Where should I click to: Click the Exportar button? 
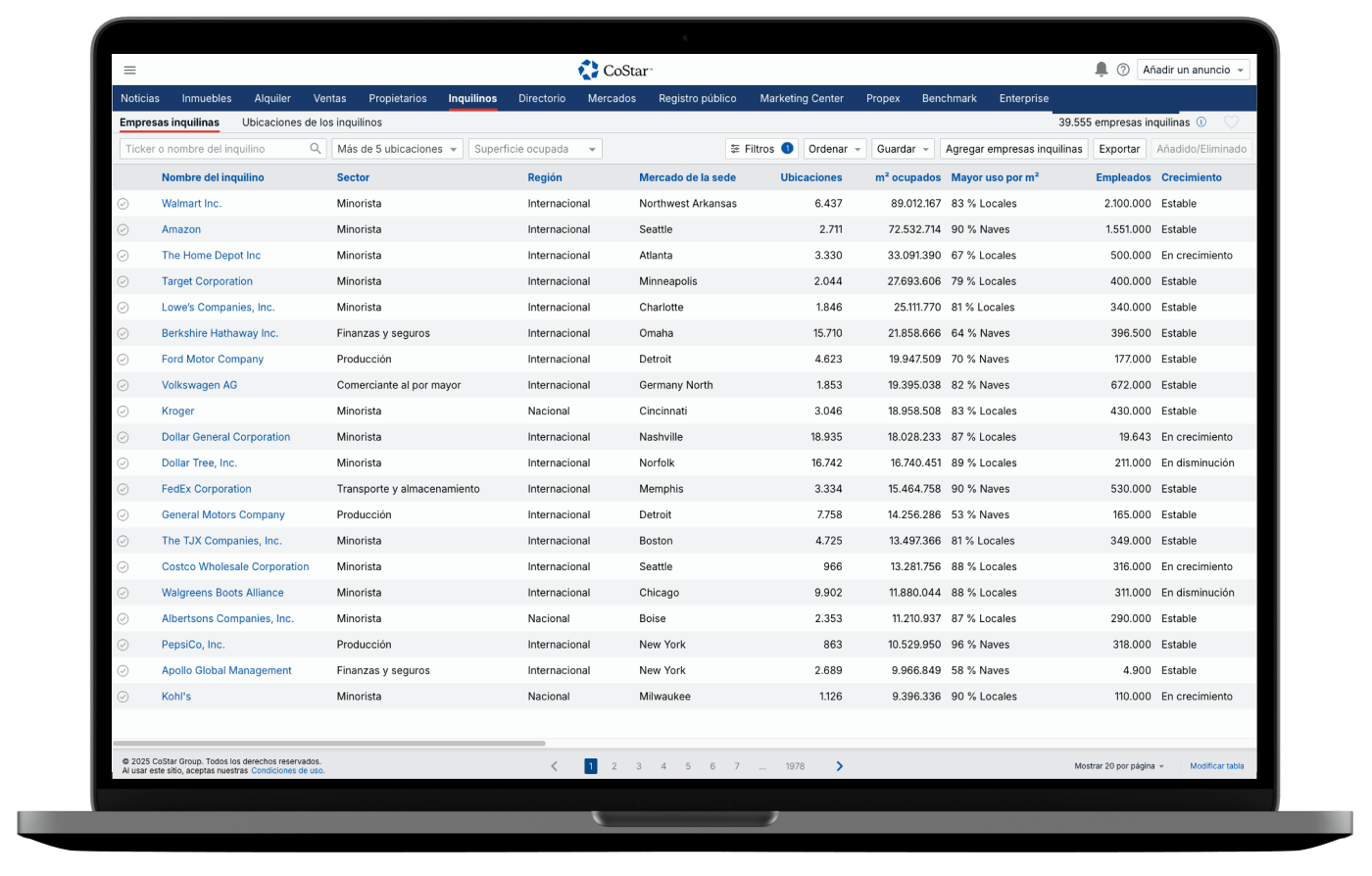[x=1119, y=149]
